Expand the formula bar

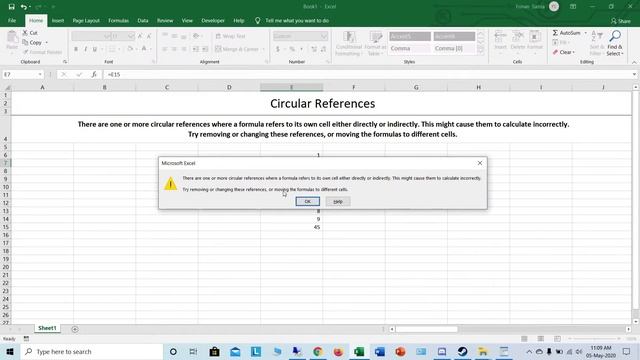tap(634, 75)
